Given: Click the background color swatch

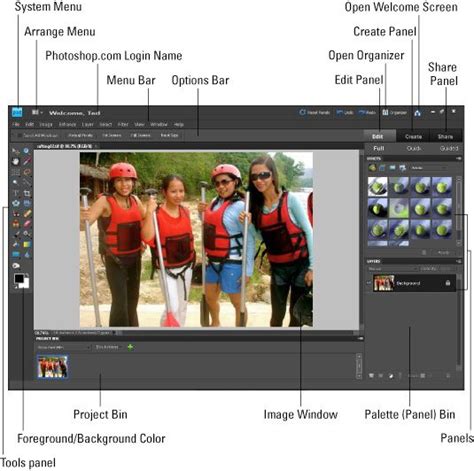Looking at the screenshot, I should pyautogui.click(x=25, y=284).
